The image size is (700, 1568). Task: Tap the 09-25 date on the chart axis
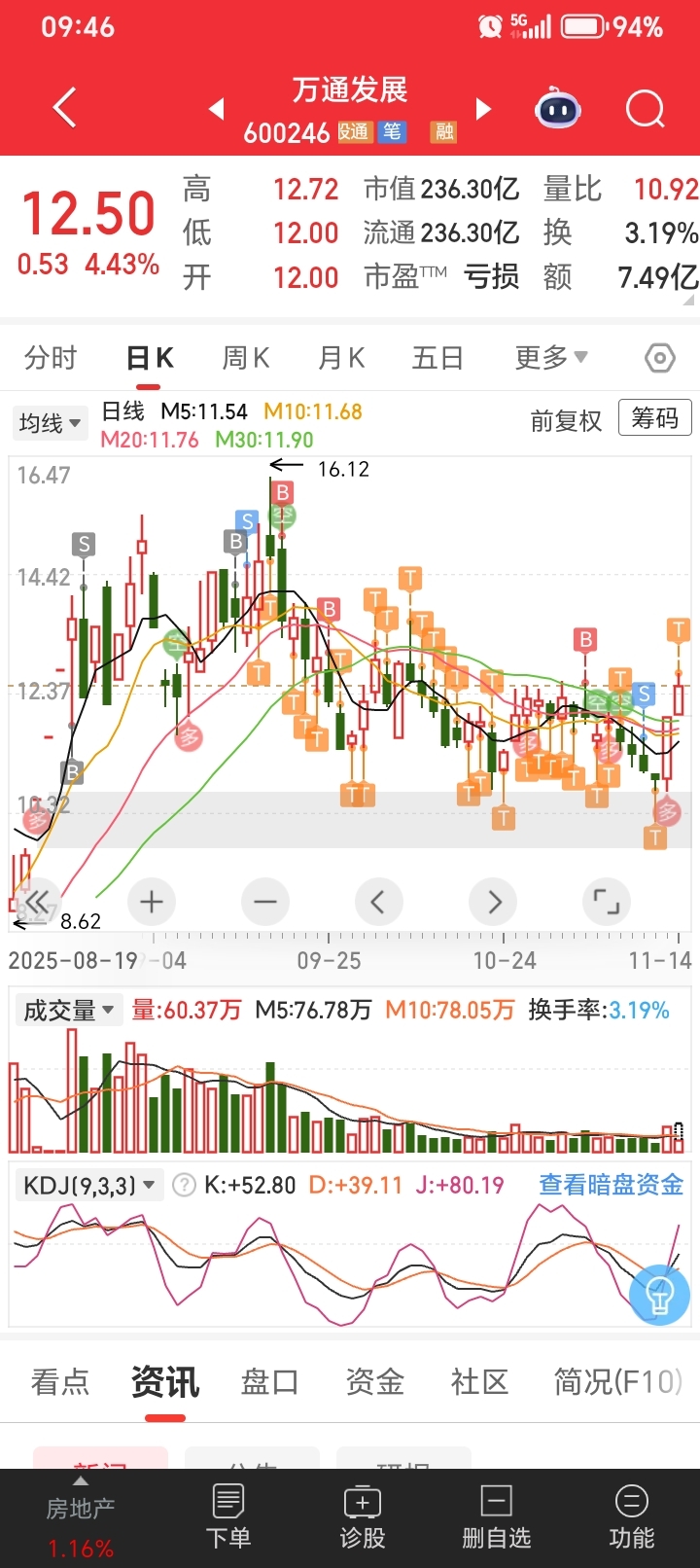[x=329, y=961]
